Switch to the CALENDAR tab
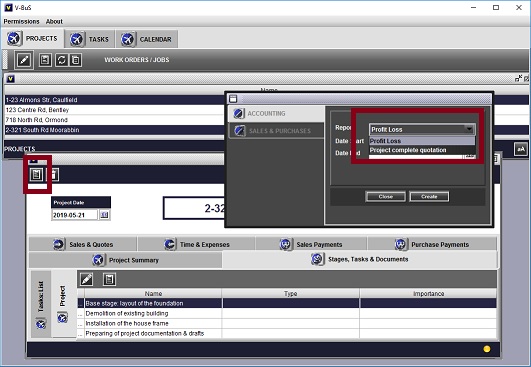This screenshot has height=367, width=531. (147, 39)
